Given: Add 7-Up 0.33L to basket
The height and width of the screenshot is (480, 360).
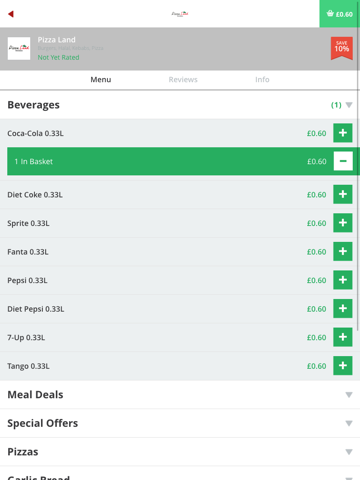Looking at the screenshot, I should tap(343, 337).
